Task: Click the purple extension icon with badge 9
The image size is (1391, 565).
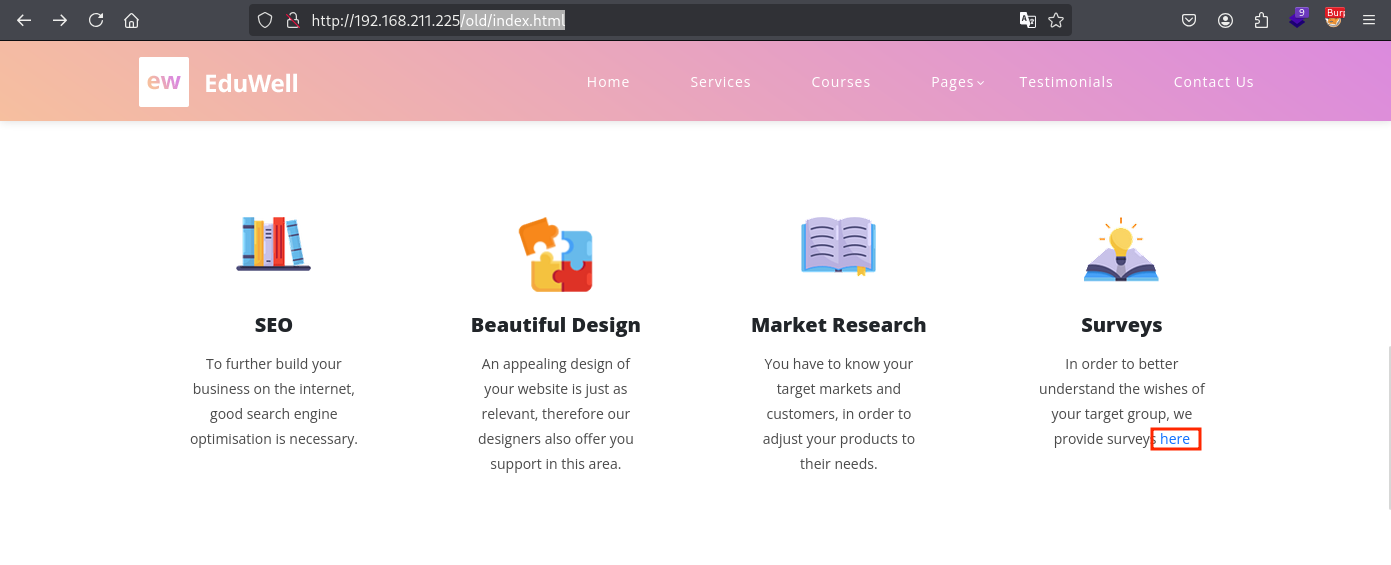Action: (1298, 18)
